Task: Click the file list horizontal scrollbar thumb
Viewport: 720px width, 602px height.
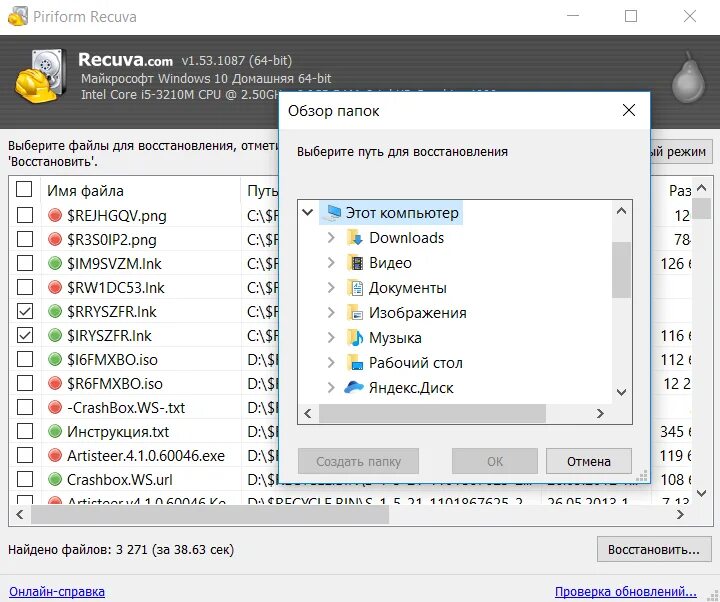Action: click(x=210, y=514)
